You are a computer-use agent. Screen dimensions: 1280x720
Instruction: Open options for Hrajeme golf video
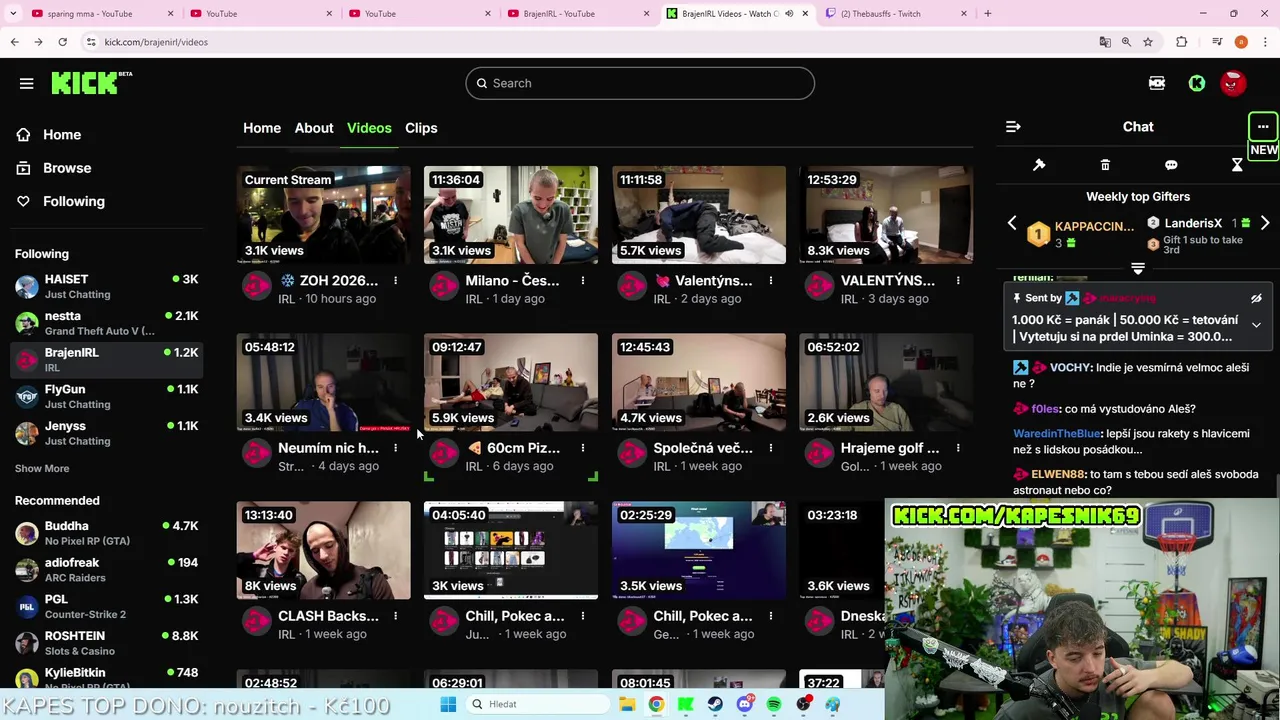tap(958, 448)
